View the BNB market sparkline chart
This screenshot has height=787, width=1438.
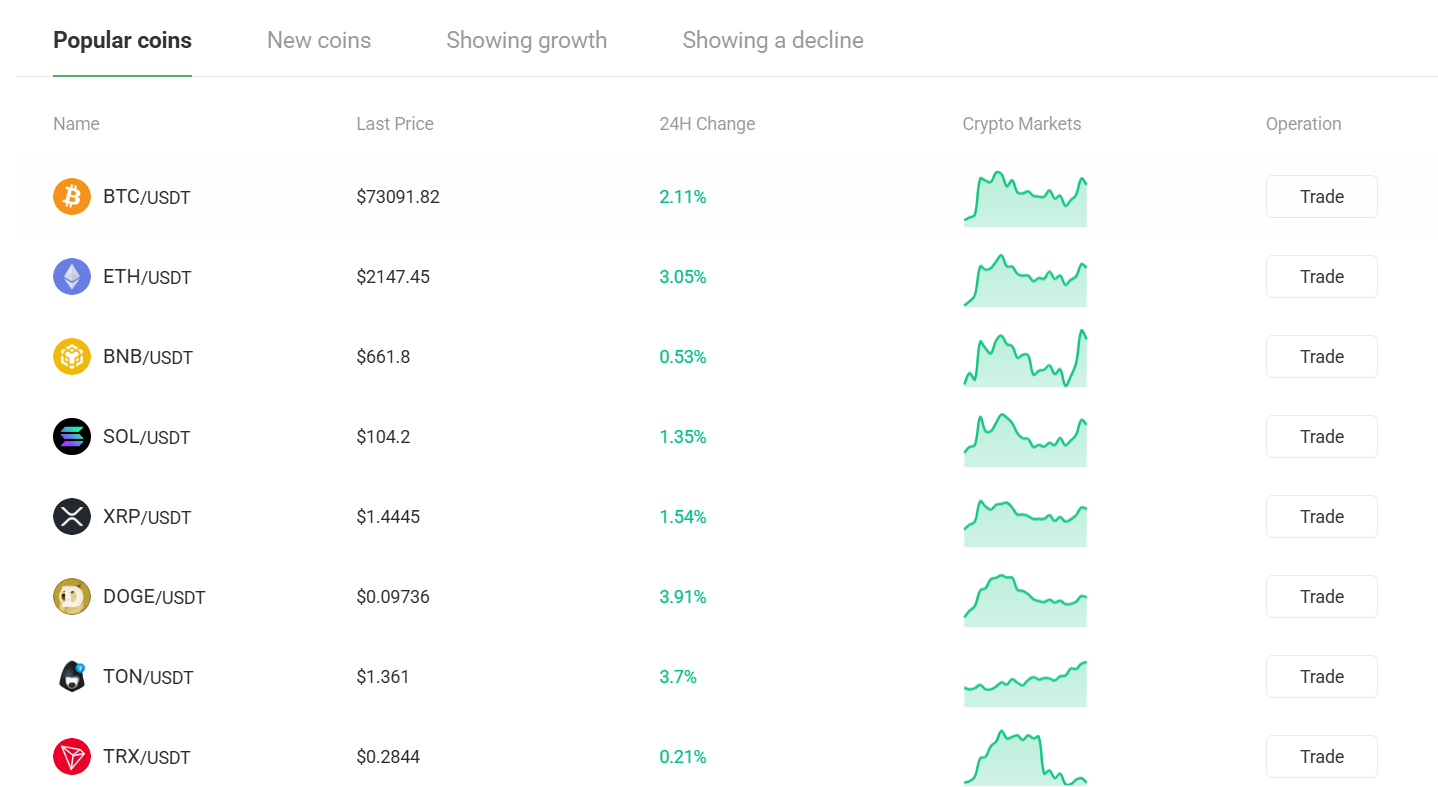click(x=1025, y=358)
